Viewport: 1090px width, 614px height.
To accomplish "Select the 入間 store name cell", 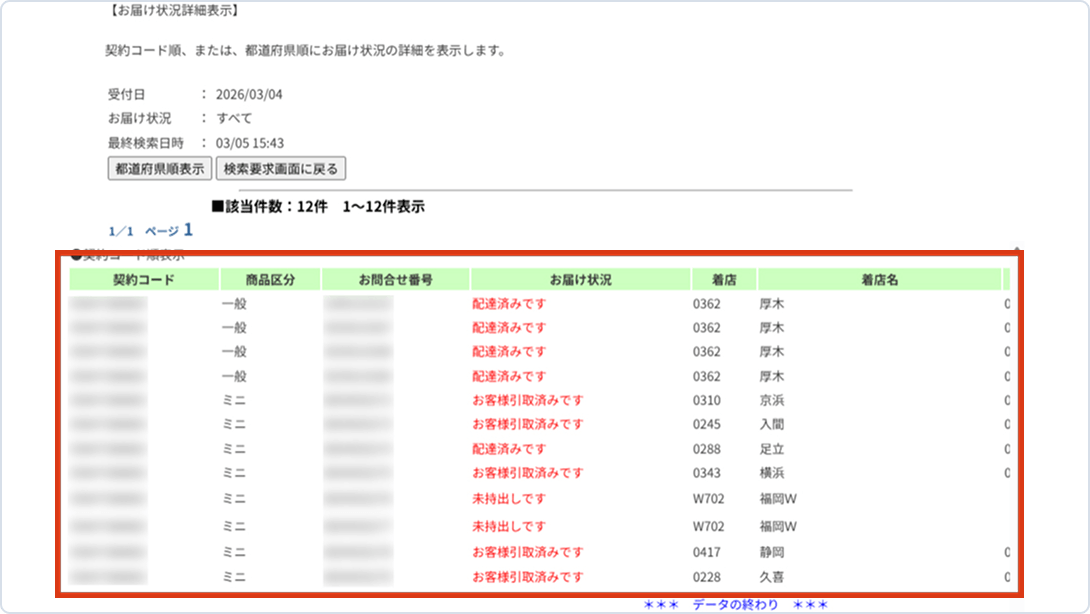I will point(772,424).
